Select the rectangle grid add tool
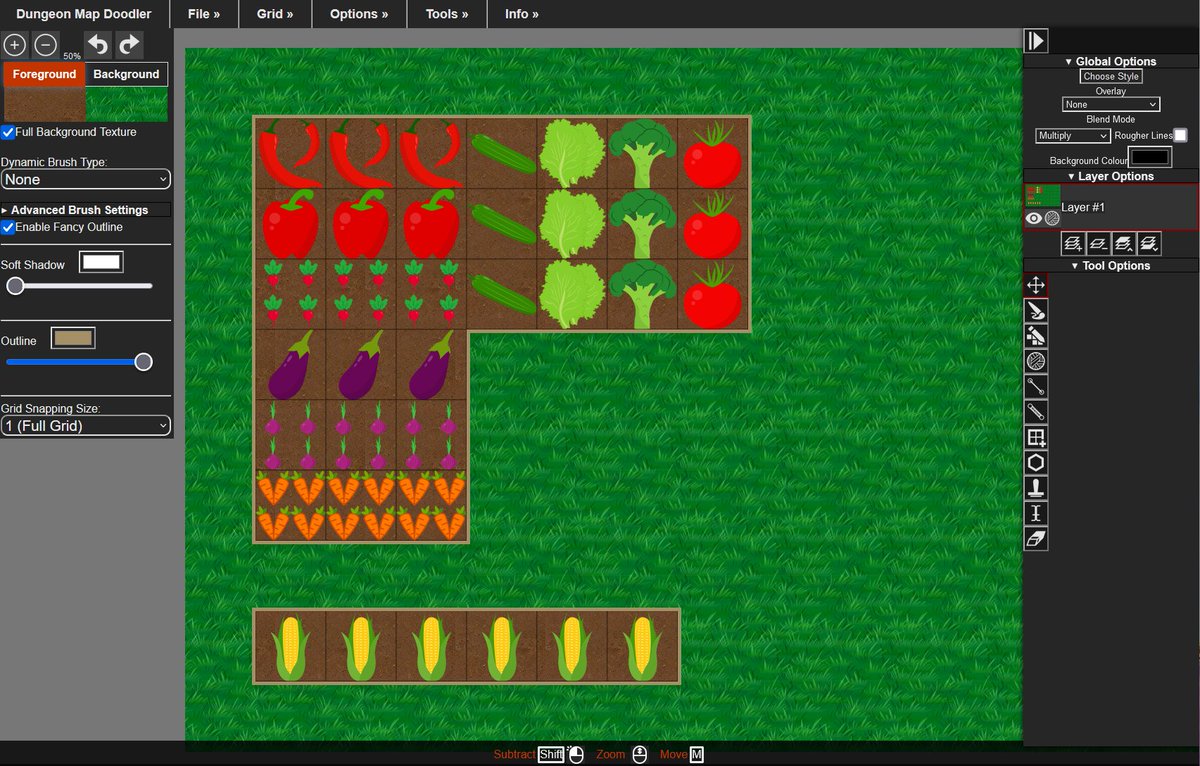Image resolution: width=1200 pixels, height=766 pixels. point(1036,437)
